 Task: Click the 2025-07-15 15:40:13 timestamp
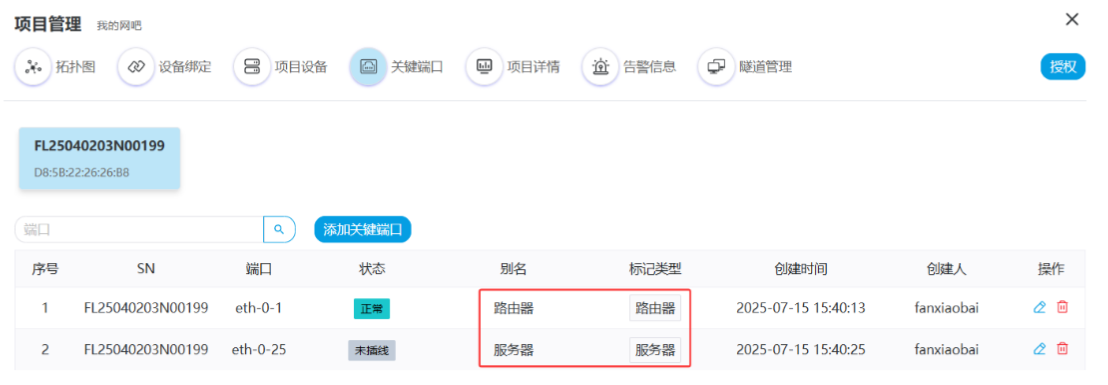pos(801,308)
